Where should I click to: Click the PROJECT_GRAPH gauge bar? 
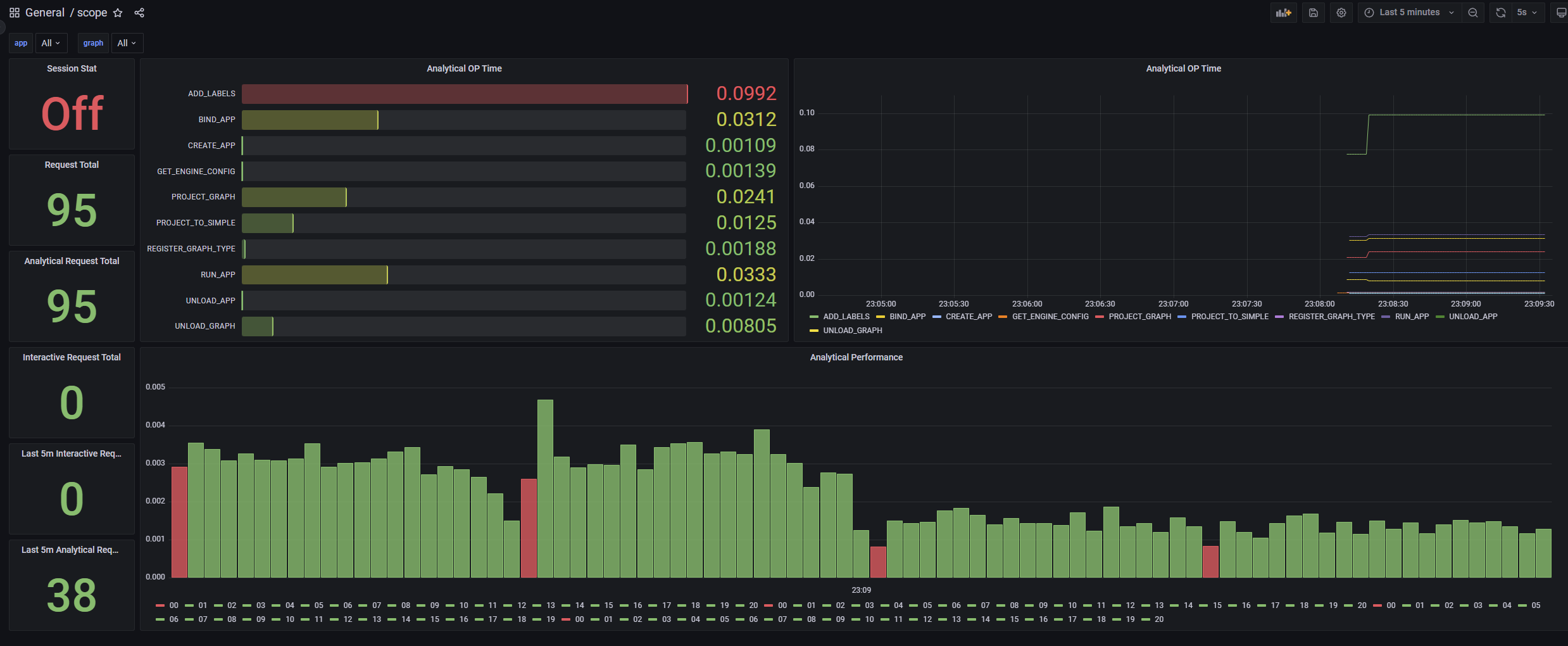point(294,197)
